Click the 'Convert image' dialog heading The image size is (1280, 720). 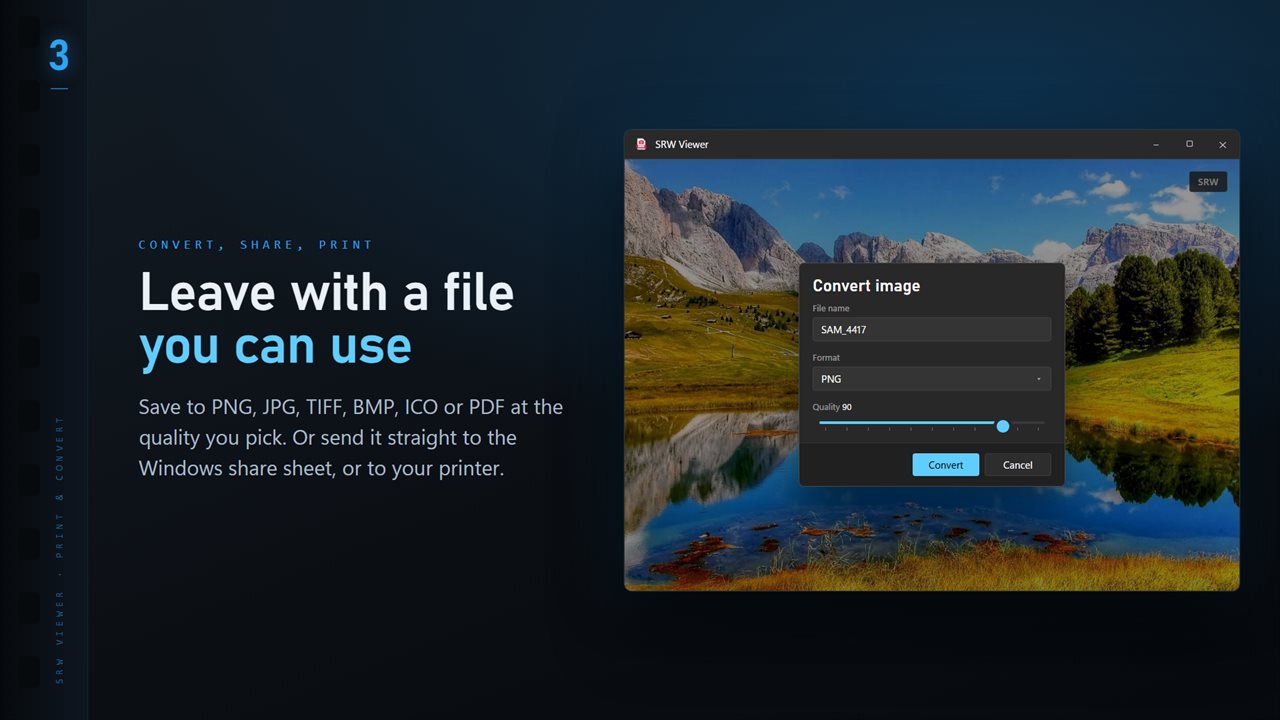866,286
